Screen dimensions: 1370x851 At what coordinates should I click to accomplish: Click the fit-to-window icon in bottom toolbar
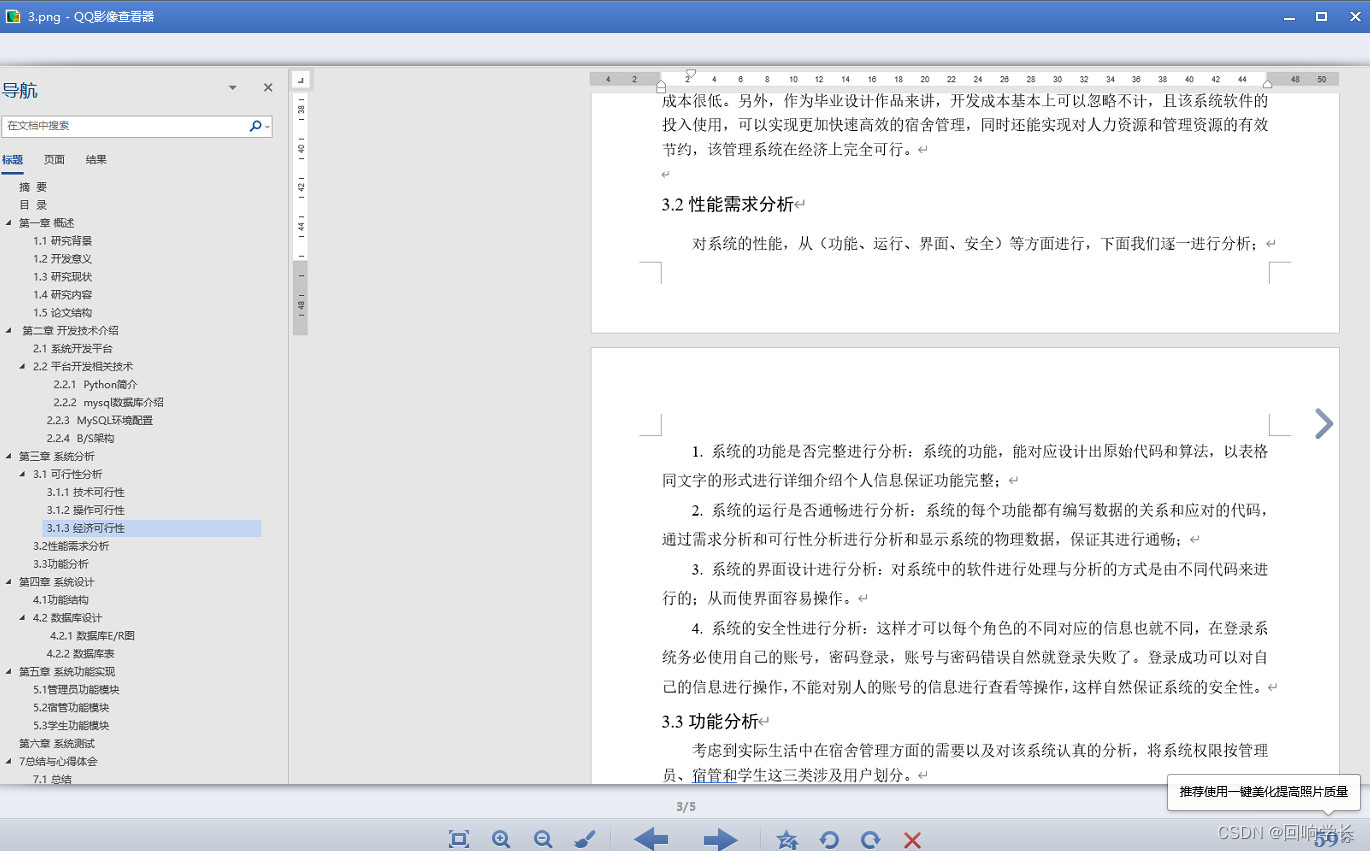coord(459,839)
